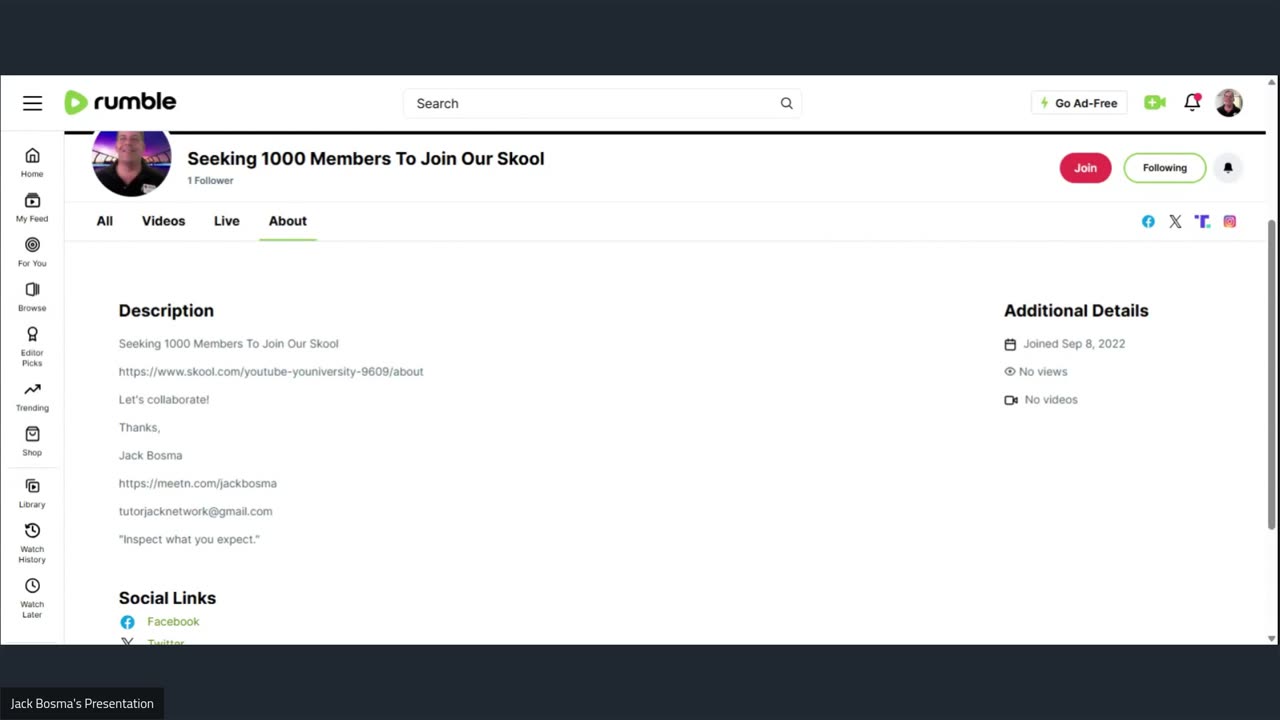Click the red Join button
This screenshot has height=720, width=1280.
pos(1085,168)
